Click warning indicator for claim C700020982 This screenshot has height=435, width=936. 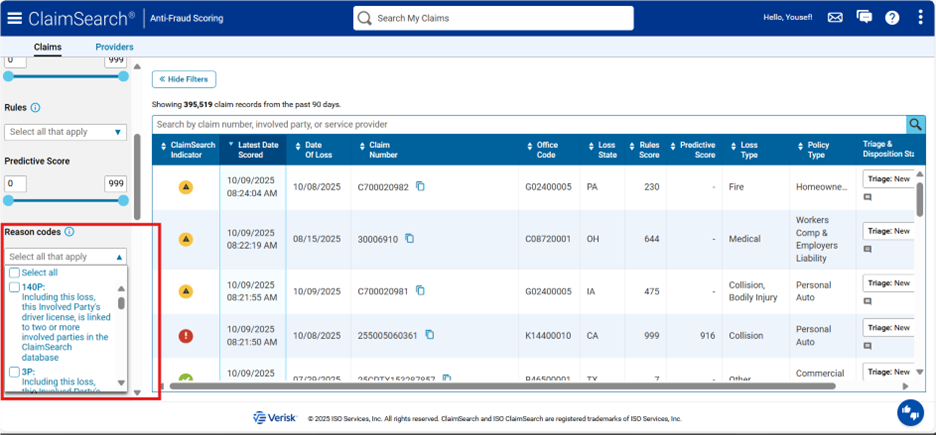[x=186, y=187]
